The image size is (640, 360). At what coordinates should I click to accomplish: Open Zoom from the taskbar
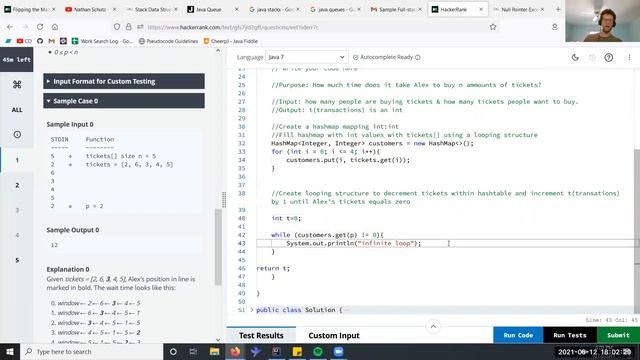(338, 351)
